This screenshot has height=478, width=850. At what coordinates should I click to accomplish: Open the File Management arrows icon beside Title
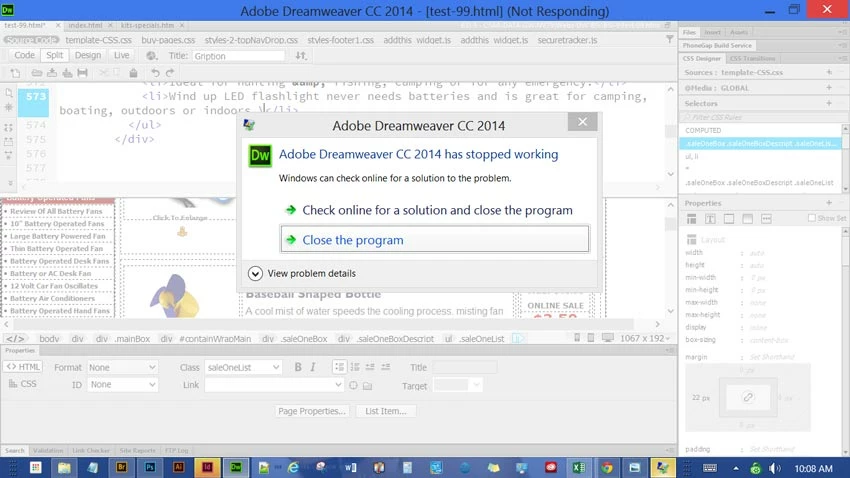click(301, 55)
